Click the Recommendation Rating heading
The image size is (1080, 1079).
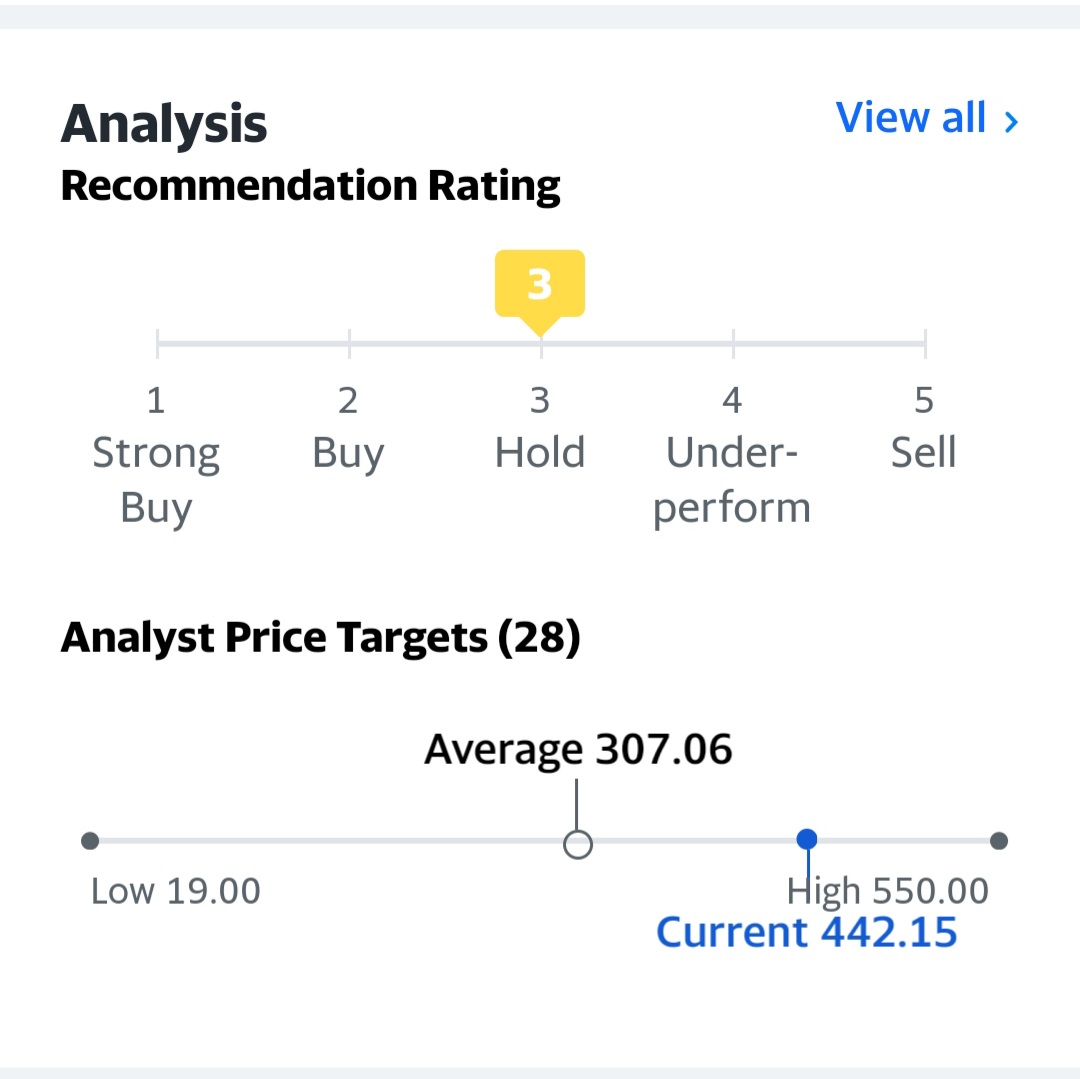point(311,187)
